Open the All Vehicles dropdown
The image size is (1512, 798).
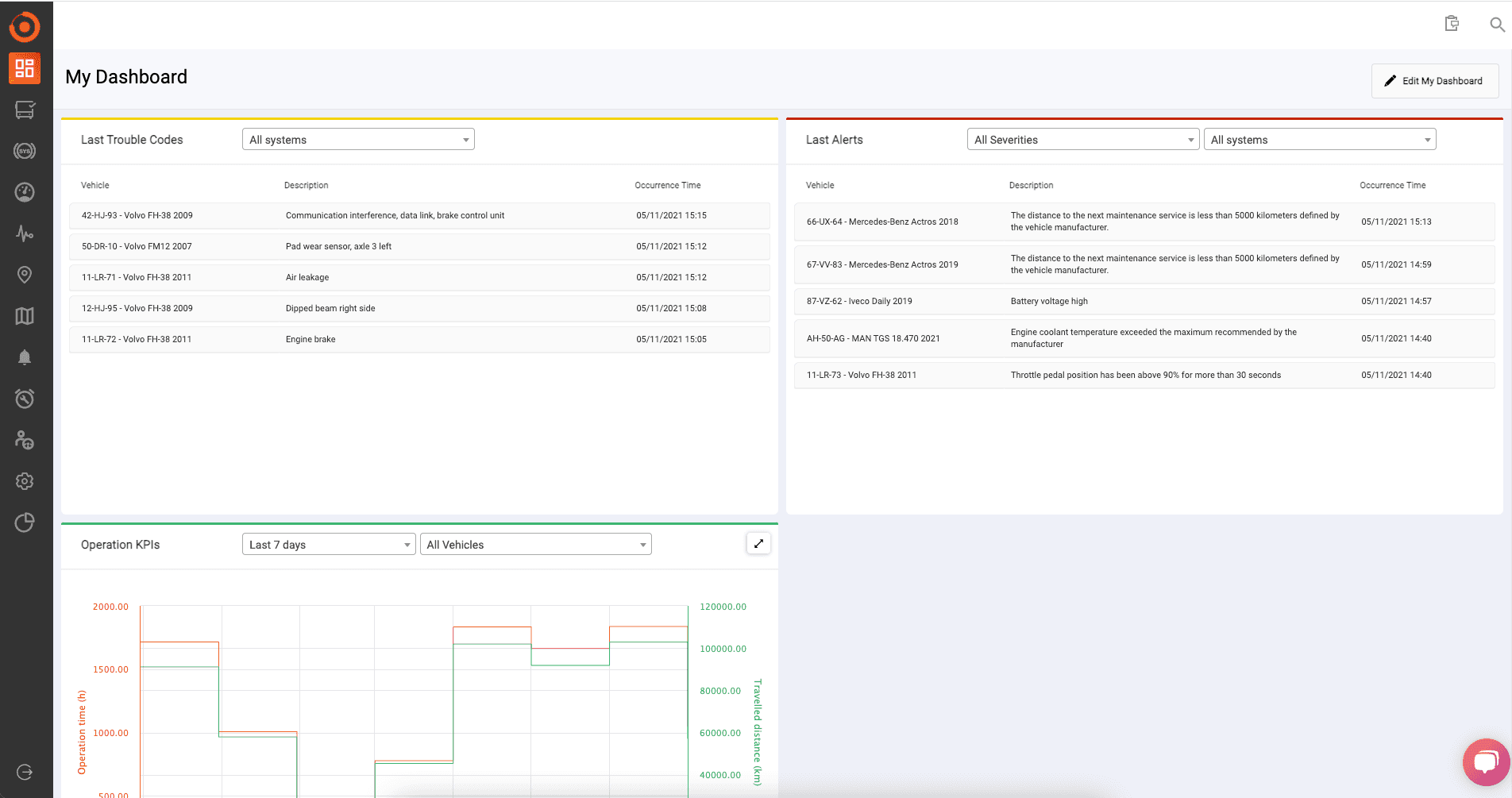point(536,545)
